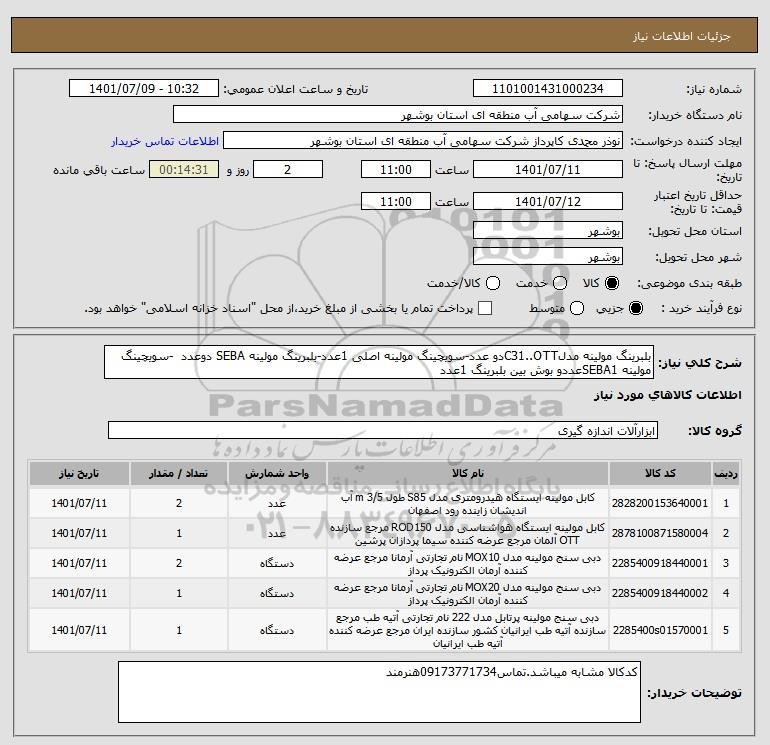Click the price validity date 1401/07/12 field

[x=548, y=201]
